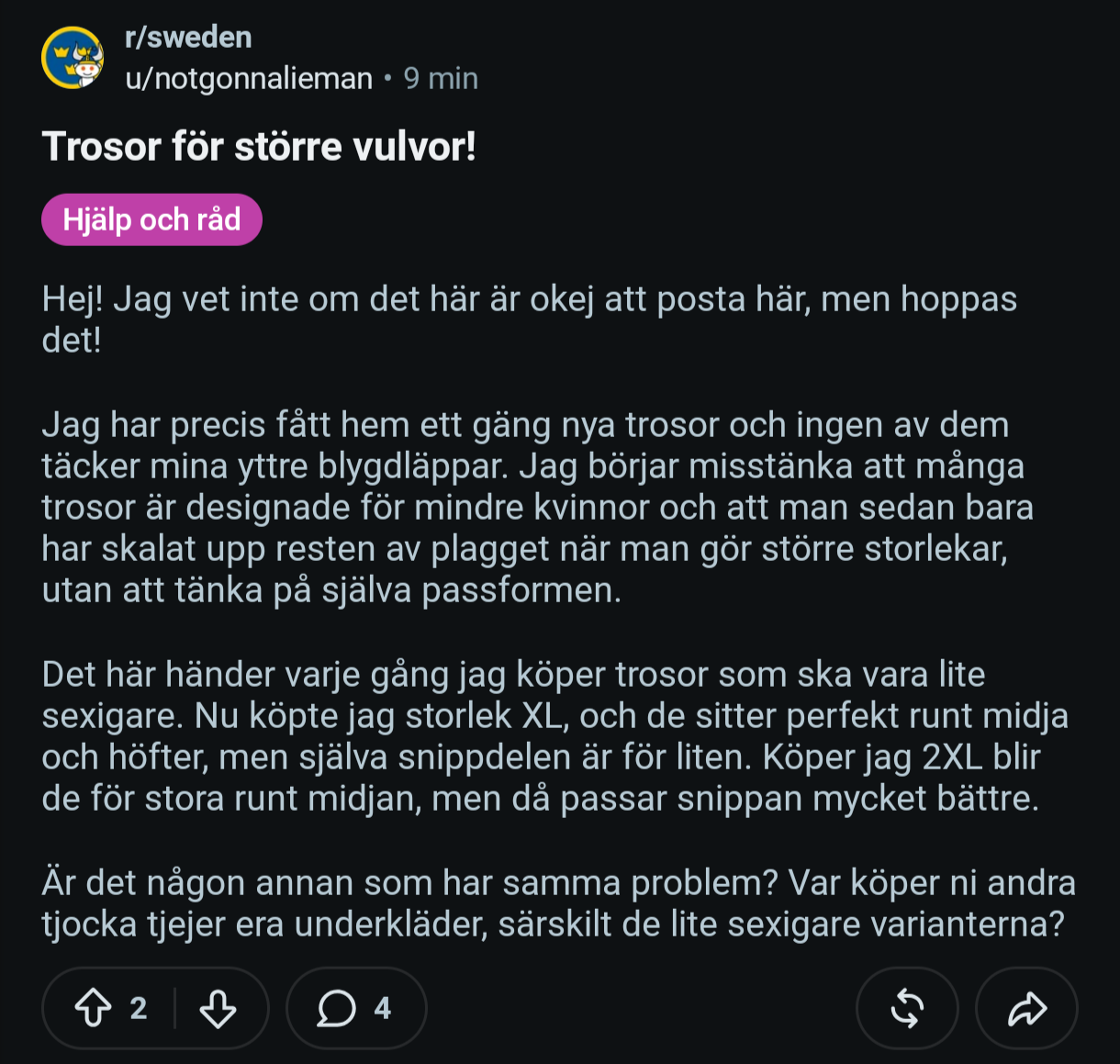Go to the r/sweden subreddit link
This screenshot has height=1064, width=1120.
[x=188, y=38]
